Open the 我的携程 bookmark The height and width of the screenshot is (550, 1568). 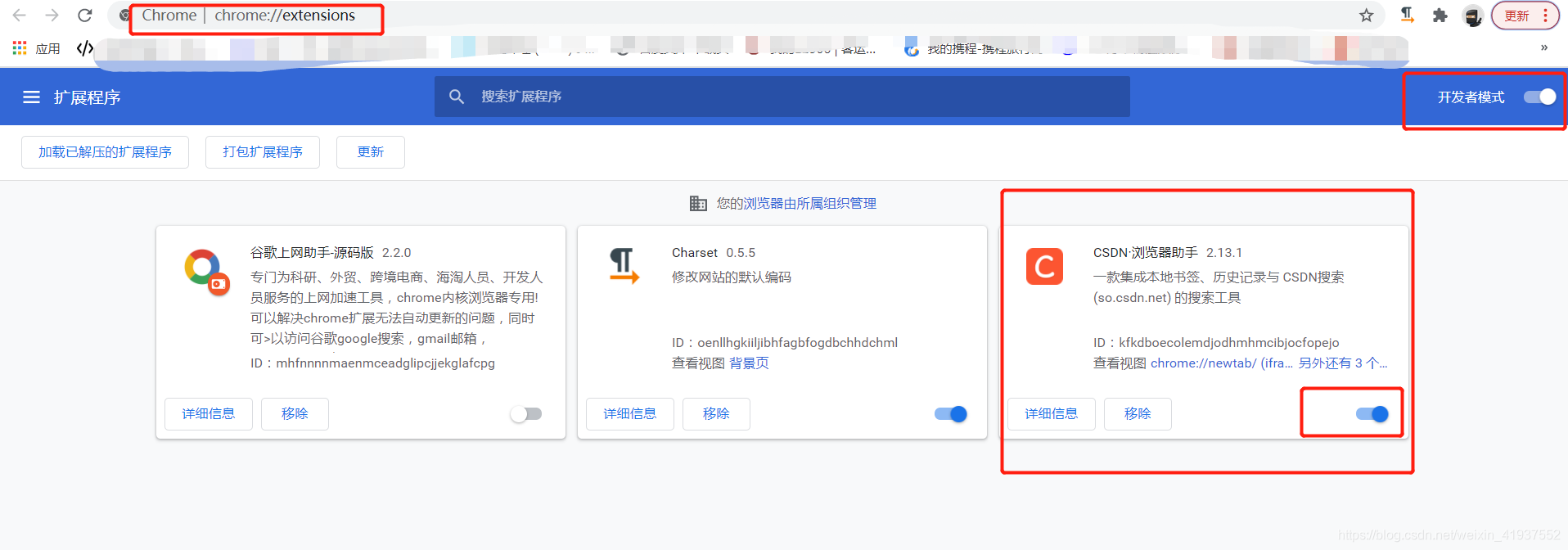[974, 49]
